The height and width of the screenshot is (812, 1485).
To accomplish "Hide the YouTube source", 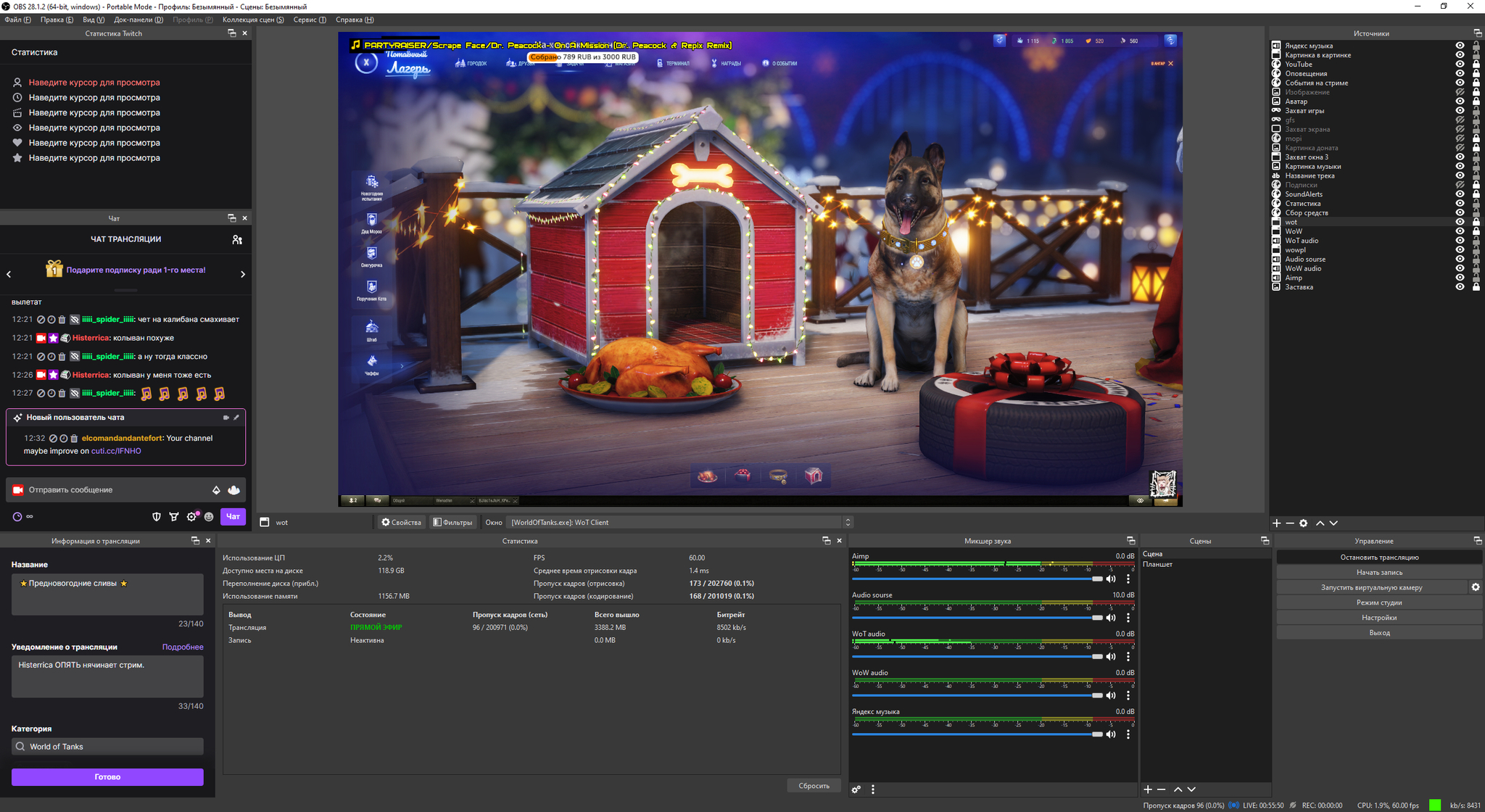I will (x=1460, y=65).
